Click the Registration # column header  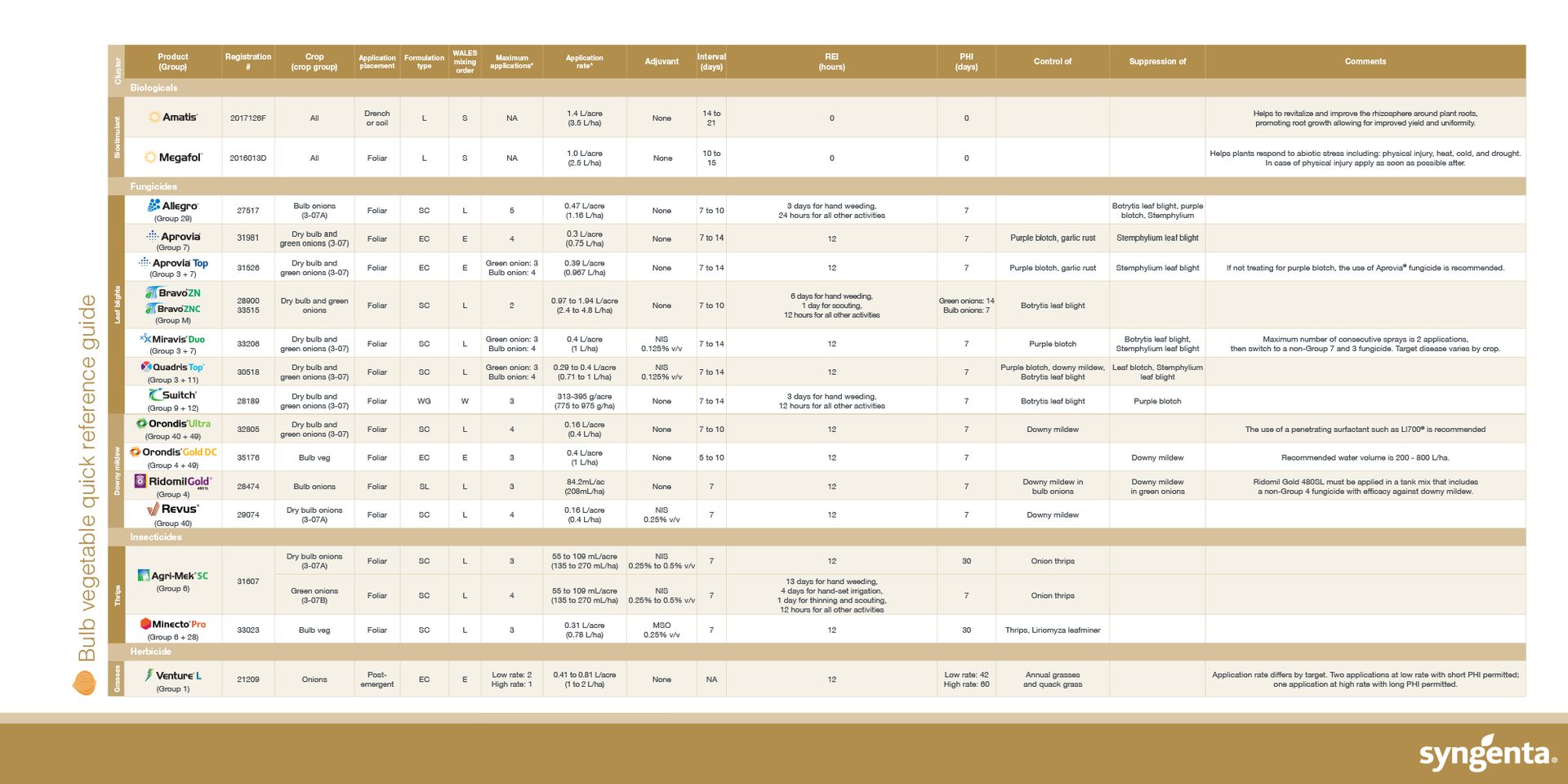coord(247,61)
